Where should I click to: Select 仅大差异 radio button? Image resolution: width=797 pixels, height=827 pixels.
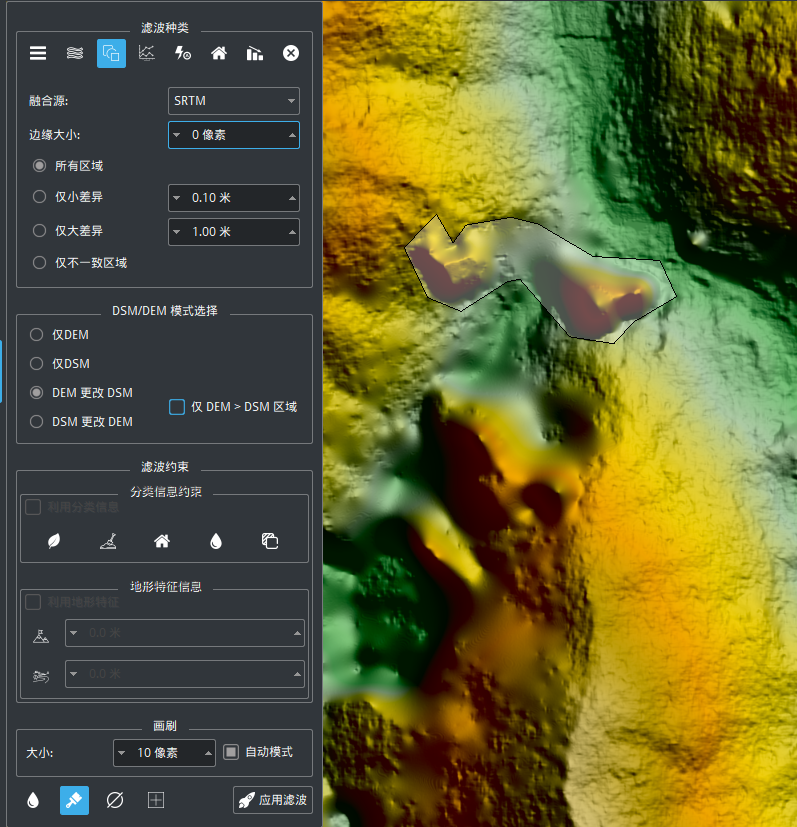(39, 230)
